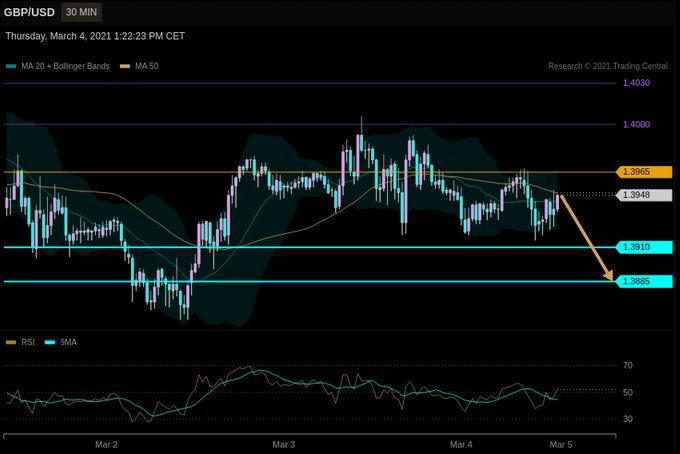Click the MA 50 legend label
680x454 pixels.
point(147,66)
